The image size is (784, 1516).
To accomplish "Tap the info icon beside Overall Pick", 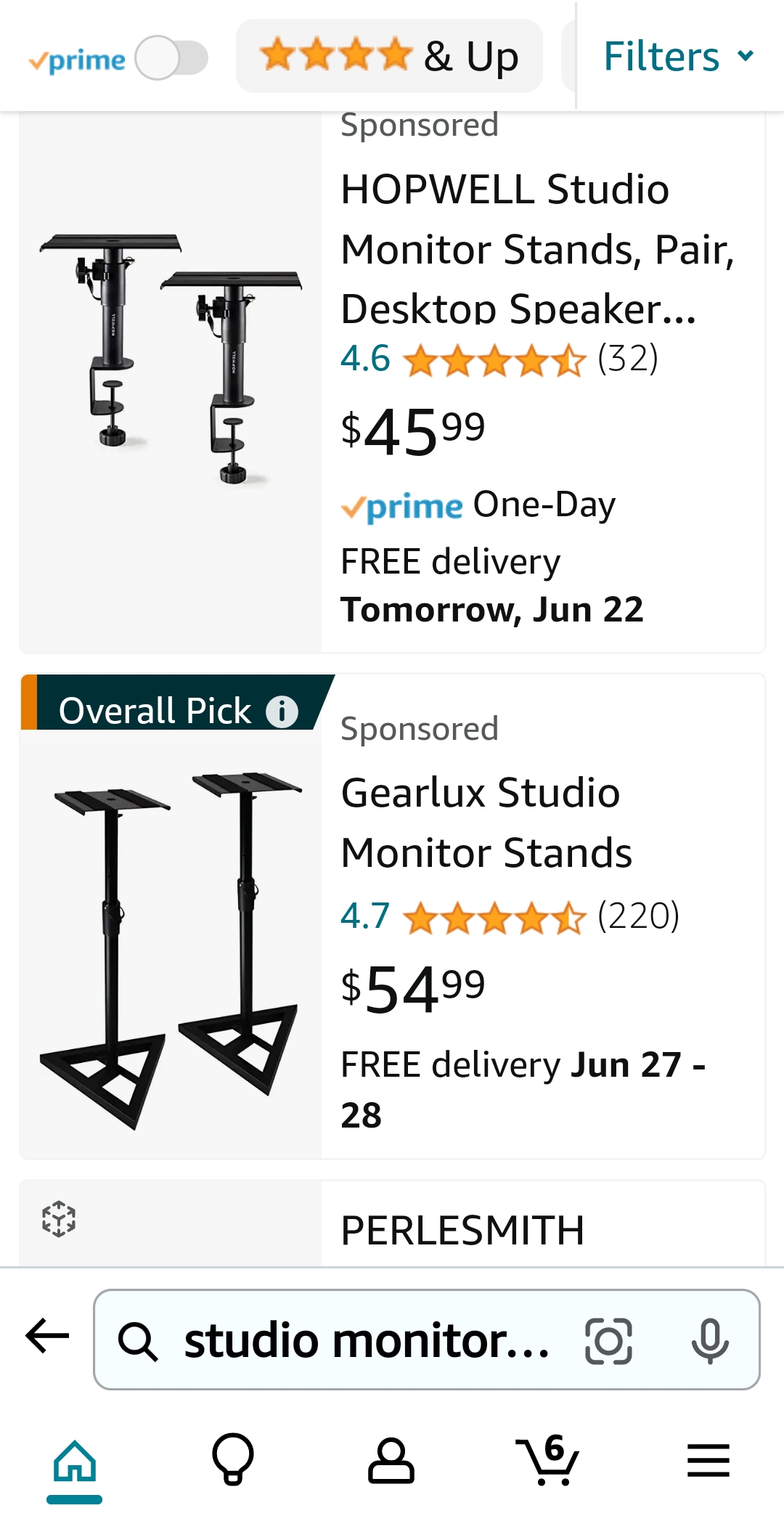I will 282,710.
